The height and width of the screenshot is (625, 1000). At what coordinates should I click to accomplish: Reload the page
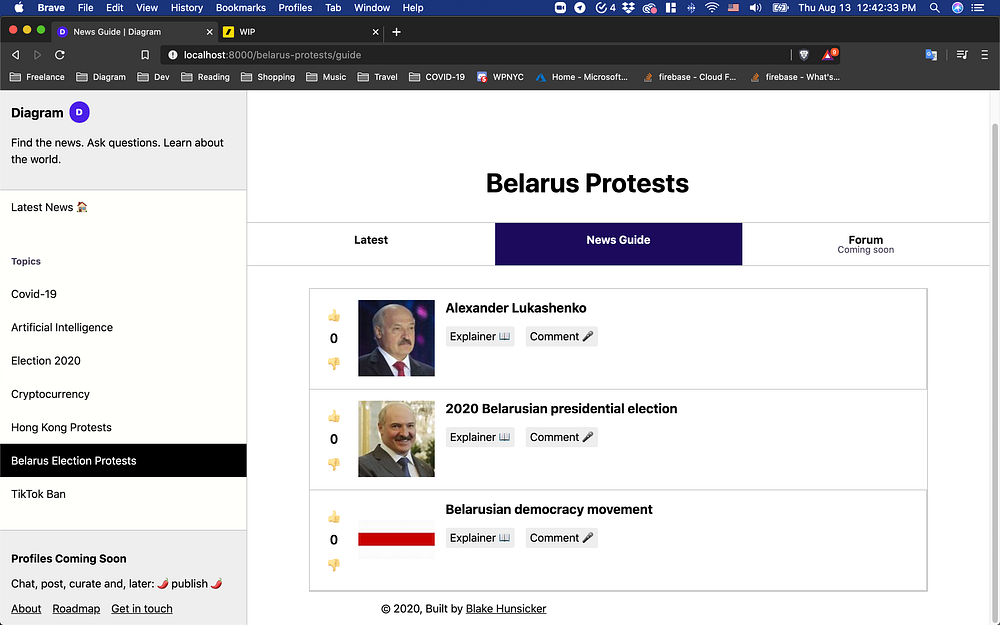(60, 55)
